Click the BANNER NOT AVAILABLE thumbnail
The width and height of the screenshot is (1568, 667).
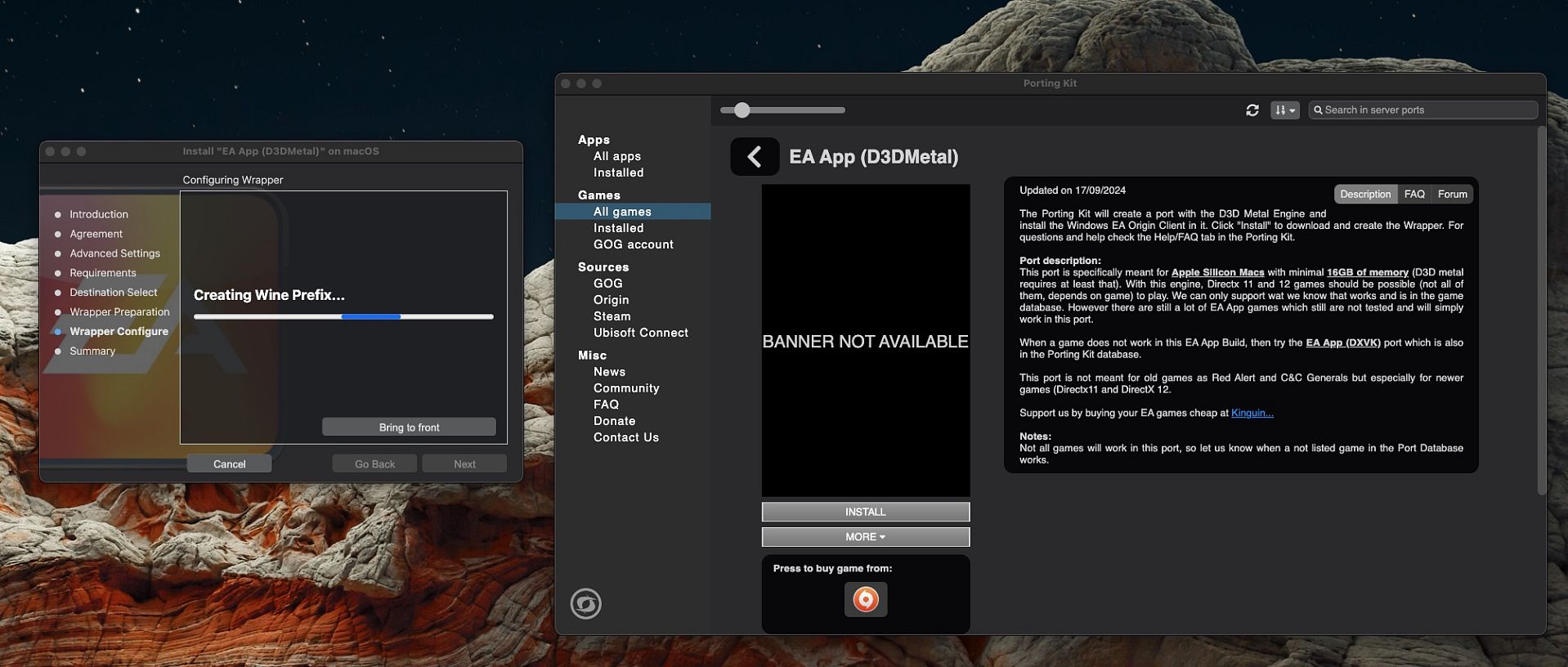(865, 340)
